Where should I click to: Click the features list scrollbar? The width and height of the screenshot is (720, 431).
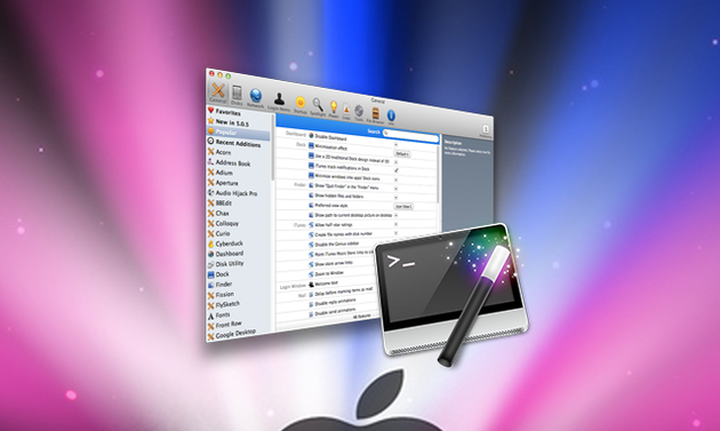click(x=439, y=174)
